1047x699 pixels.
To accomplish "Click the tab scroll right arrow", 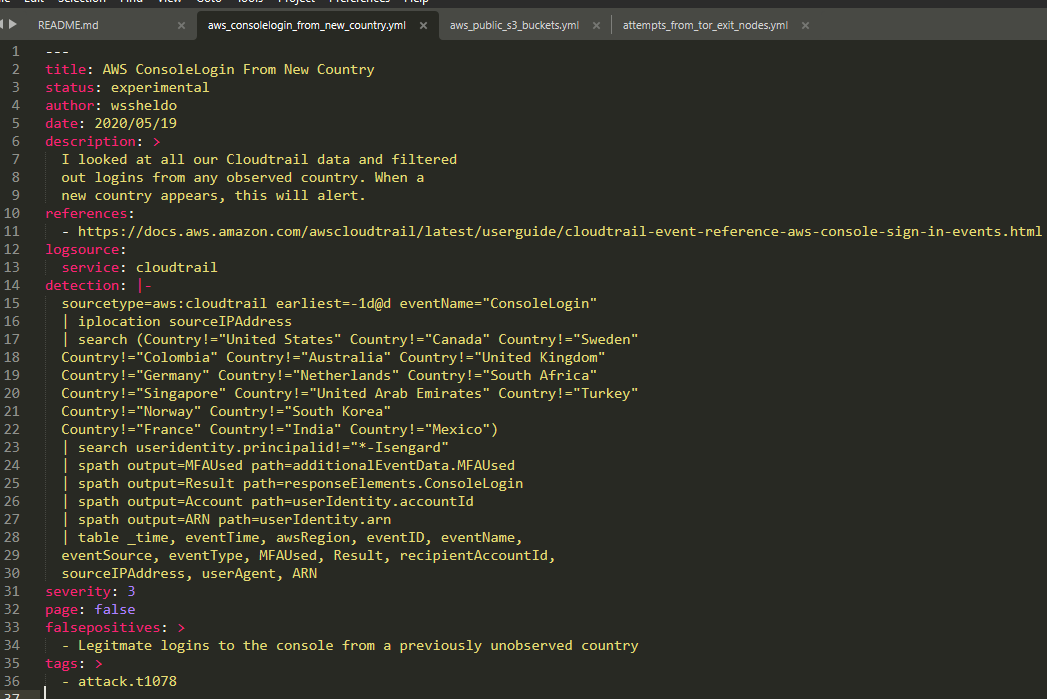I will click(x=13, y=24).
